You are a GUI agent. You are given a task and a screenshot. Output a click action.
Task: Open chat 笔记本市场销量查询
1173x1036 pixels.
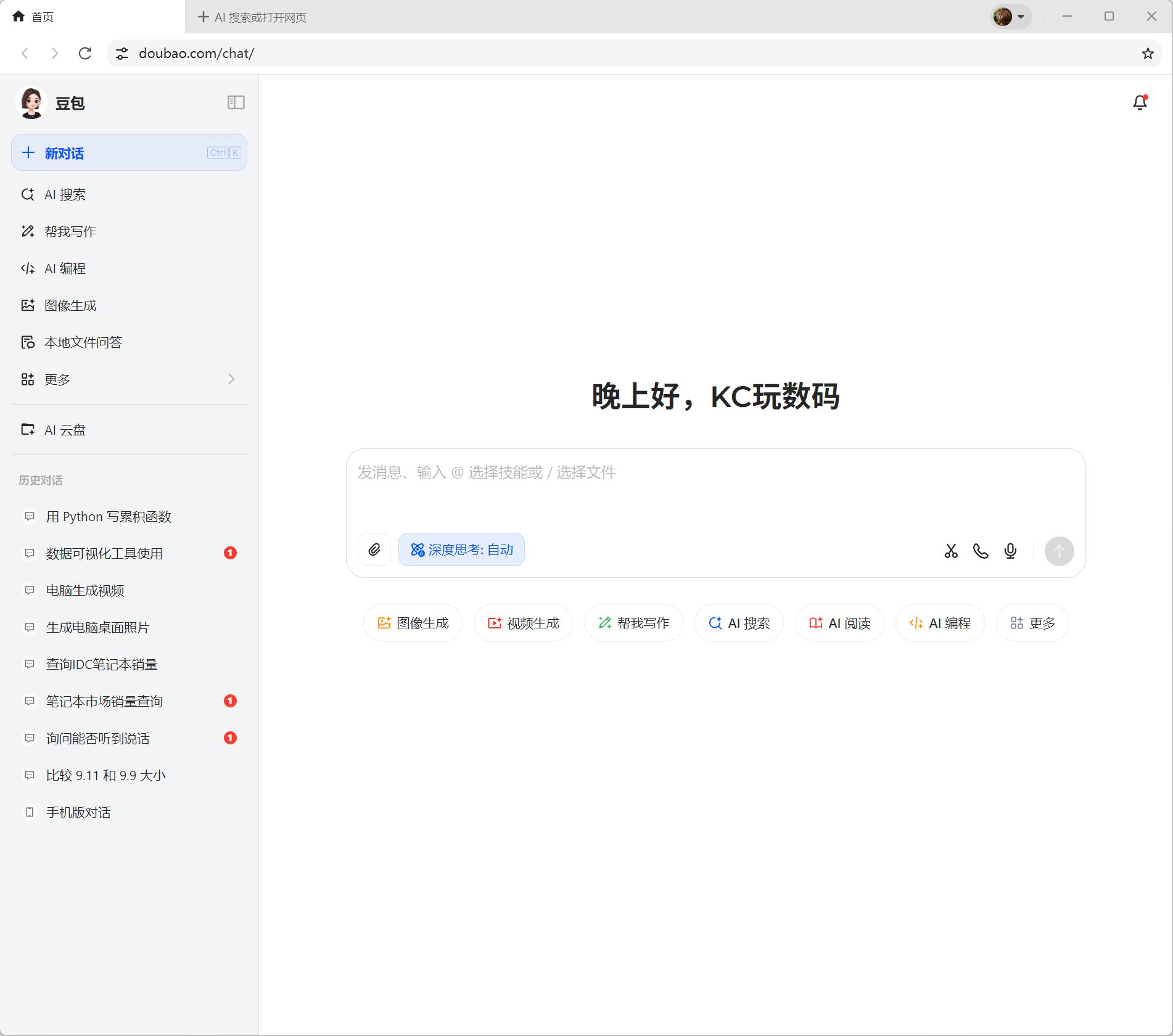point(130,702)
